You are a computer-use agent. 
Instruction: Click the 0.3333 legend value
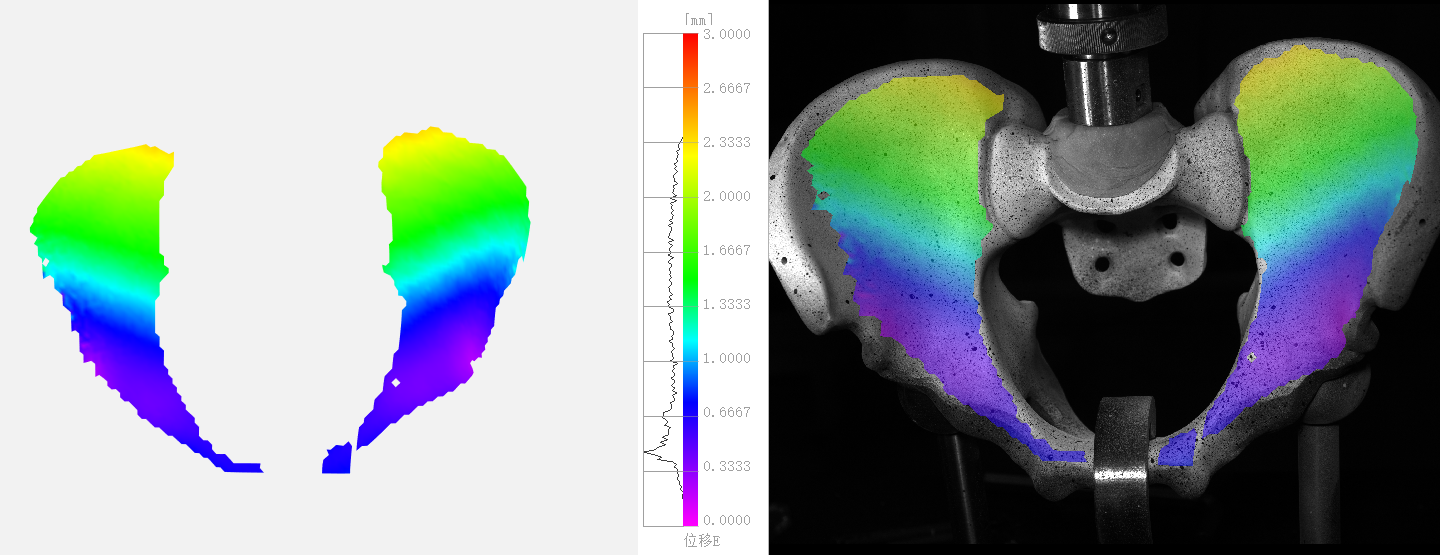coord(728,466)
